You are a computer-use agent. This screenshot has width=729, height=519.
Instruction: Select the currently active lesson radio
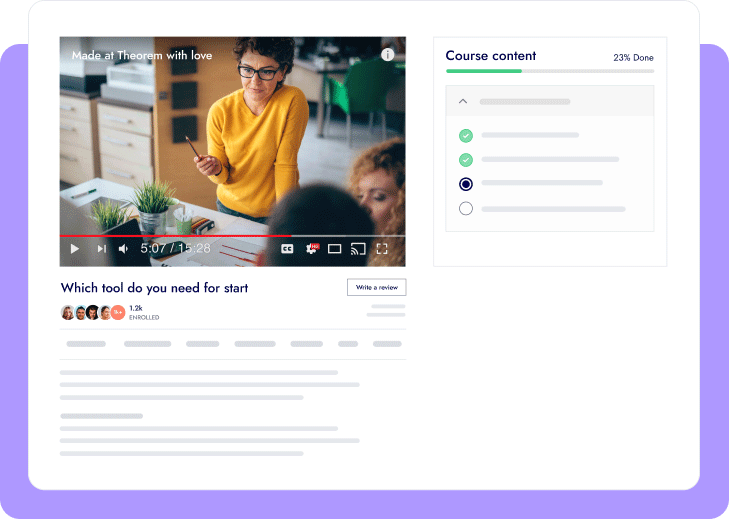[466, 184]
